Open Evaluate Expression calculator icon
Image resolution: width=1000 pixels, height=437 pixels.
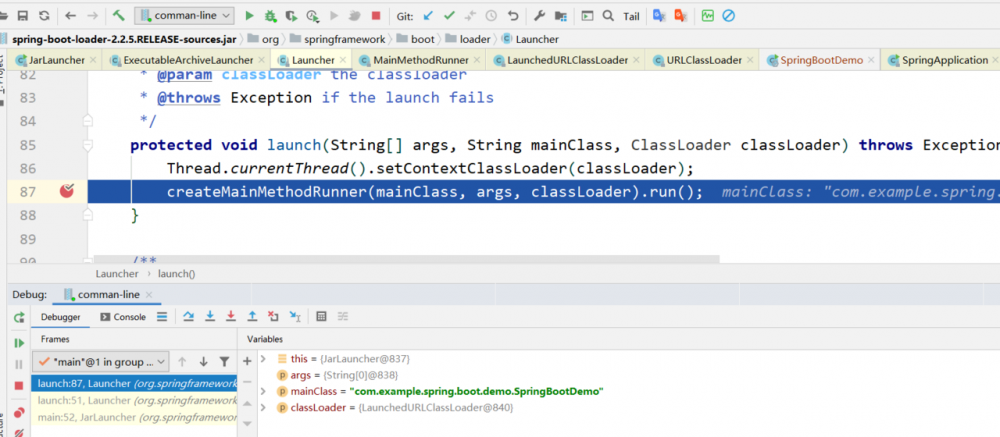[x=321, y=316]
